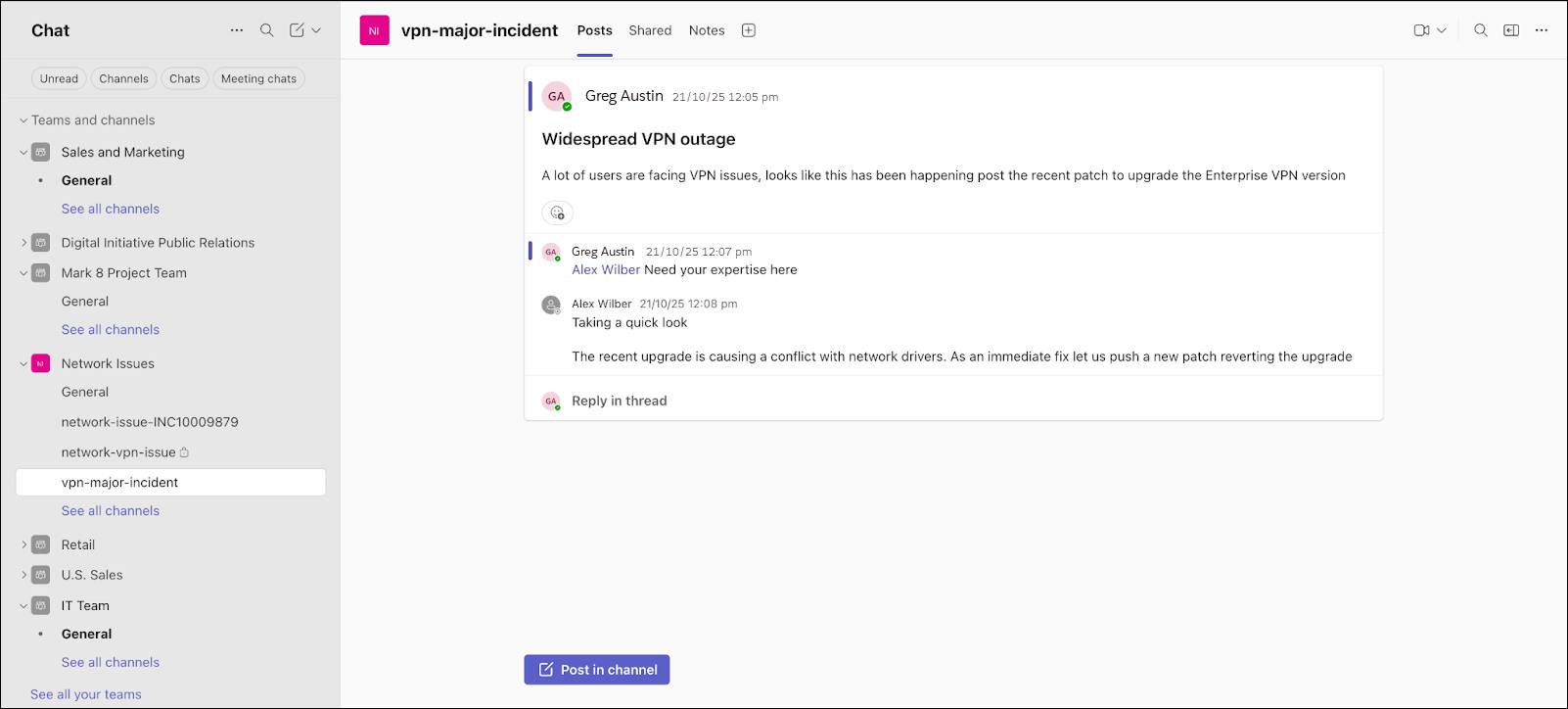The image size is (1568, 709).
Task: Open channel more options ellipsis in header
Action: (1542, 30)
